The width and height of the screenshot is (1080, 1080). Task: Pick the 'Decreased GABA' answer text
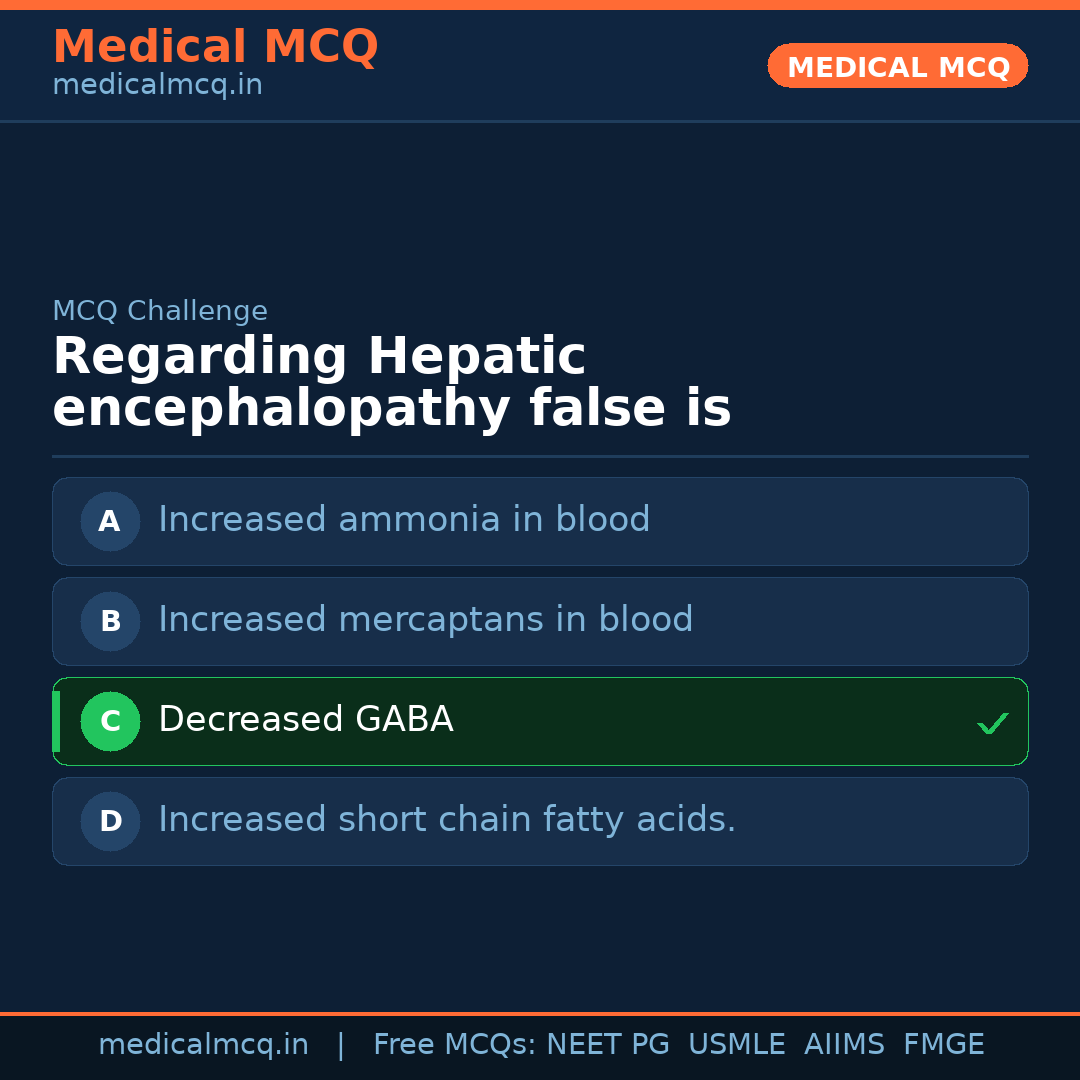click(x=305, y=720)
